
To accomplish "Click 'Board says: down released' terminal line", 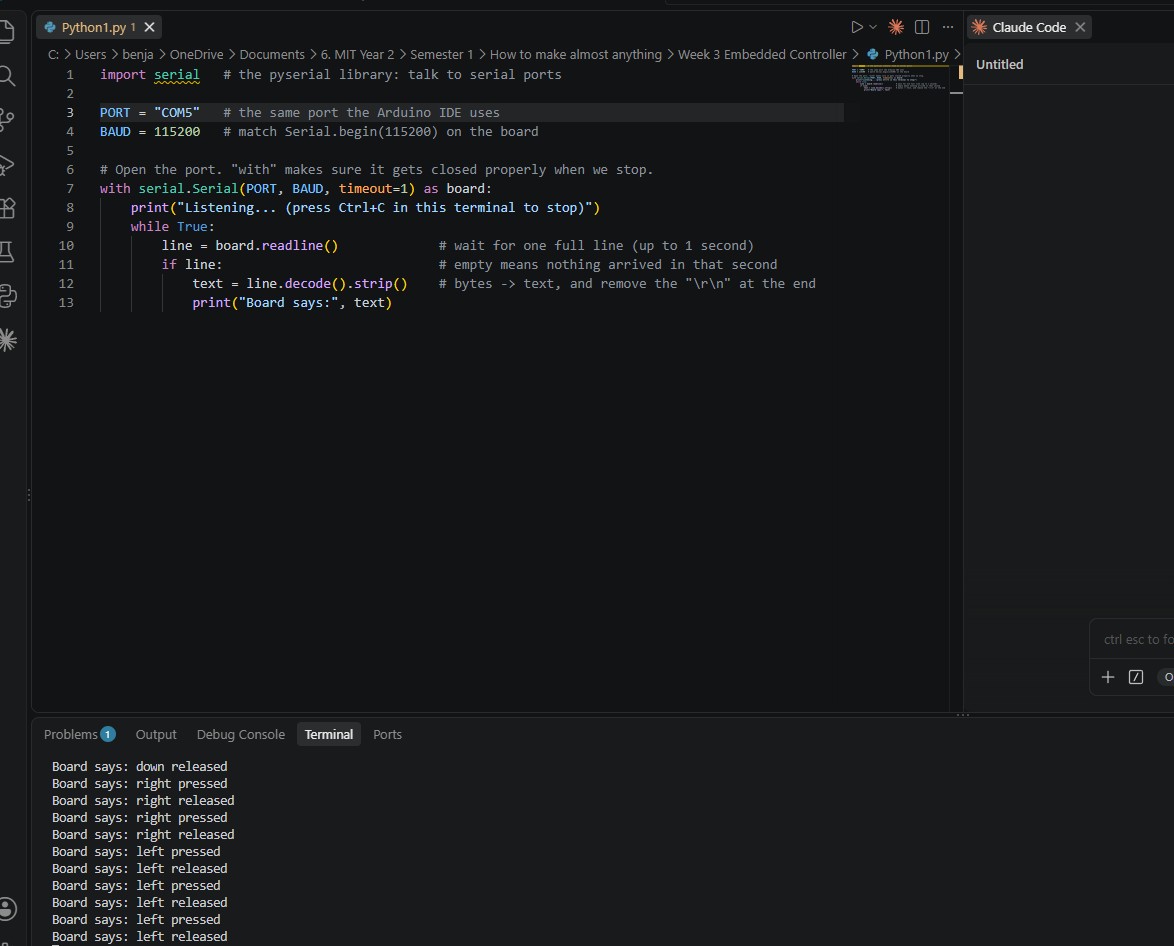I will pyautogui.click(x=139, y=766).
